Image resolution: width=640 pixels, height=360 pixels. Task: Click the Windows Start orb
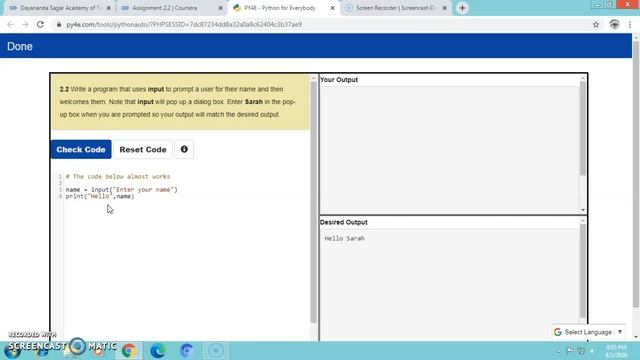coord(13,352)
